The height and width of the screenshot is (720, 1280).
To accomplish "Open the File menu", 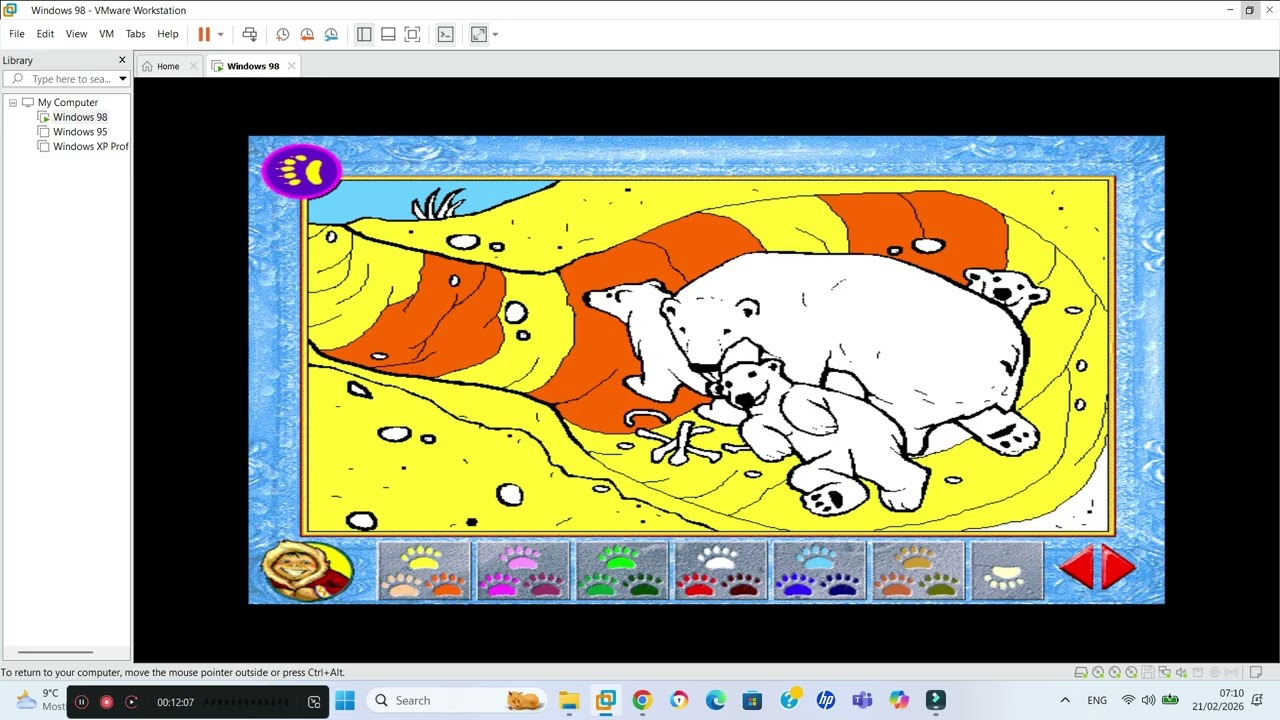I will pos(17,34).
